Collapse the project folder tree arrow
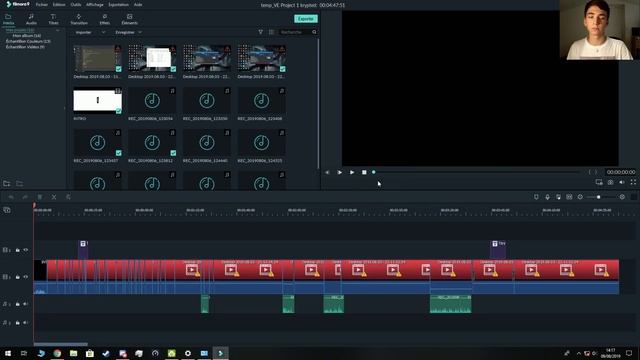 click(58, 30)
